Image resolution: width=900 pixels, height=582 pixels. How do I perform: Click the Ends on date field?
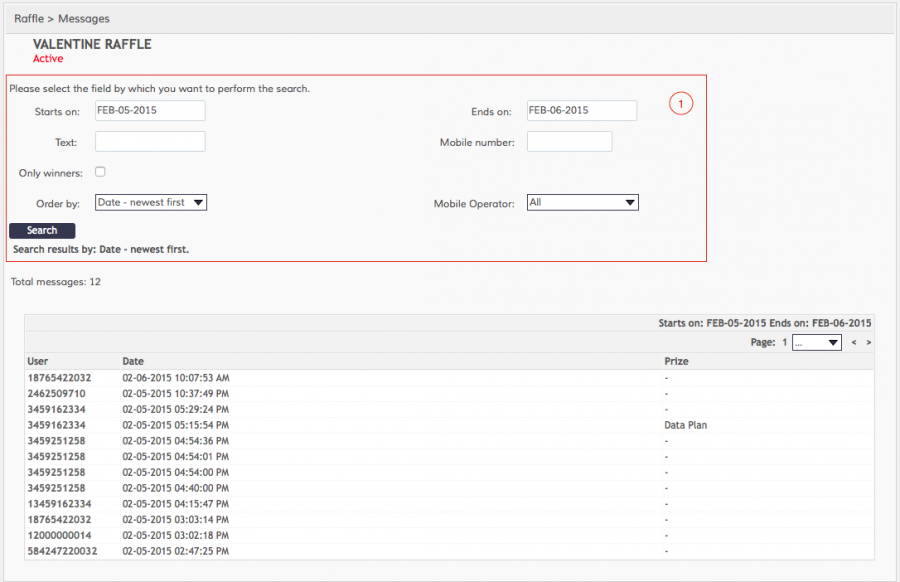(x=581, y=111)
